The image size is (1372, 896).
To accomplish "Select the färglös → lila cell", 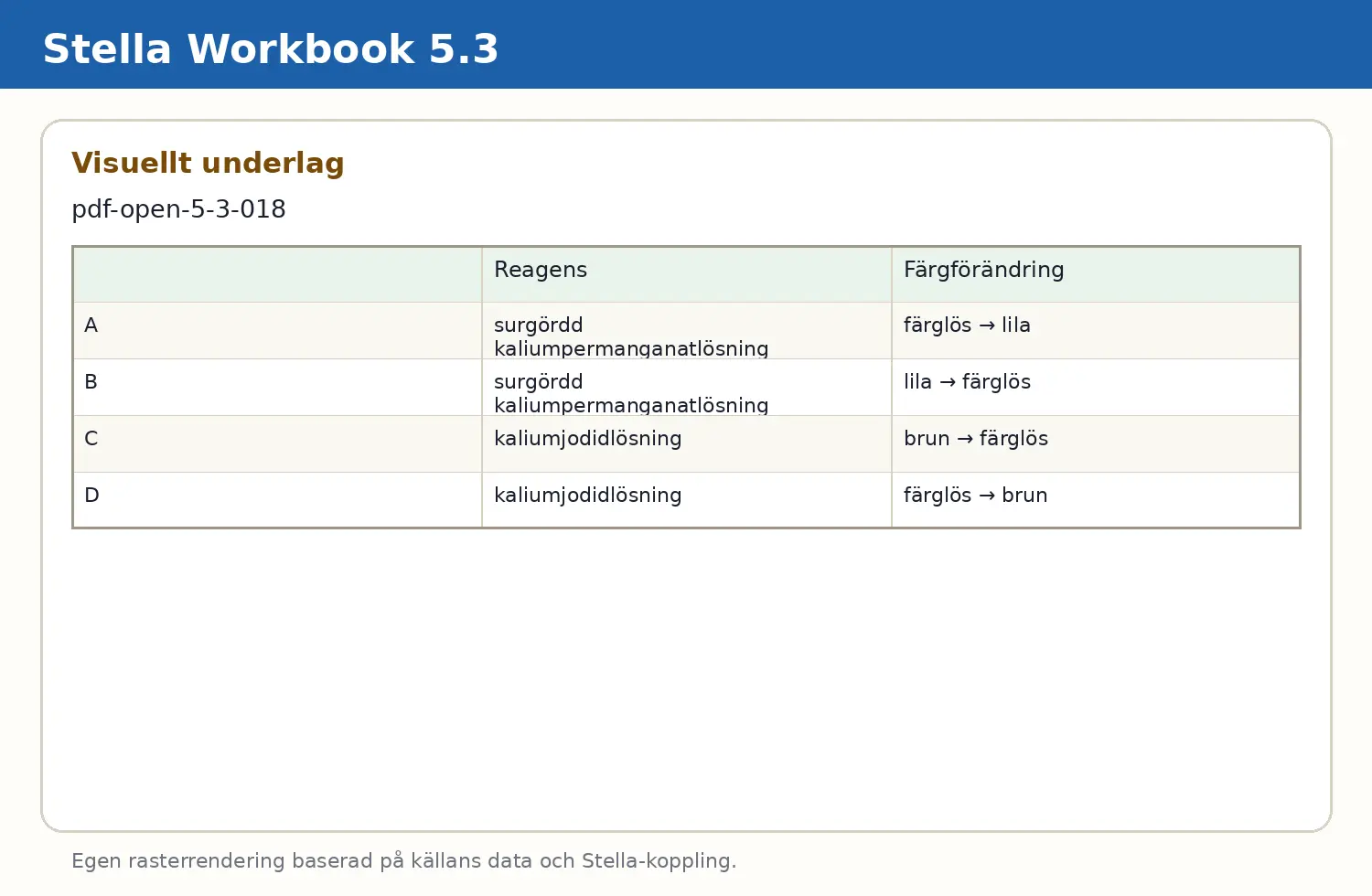I will point(1096,331).
